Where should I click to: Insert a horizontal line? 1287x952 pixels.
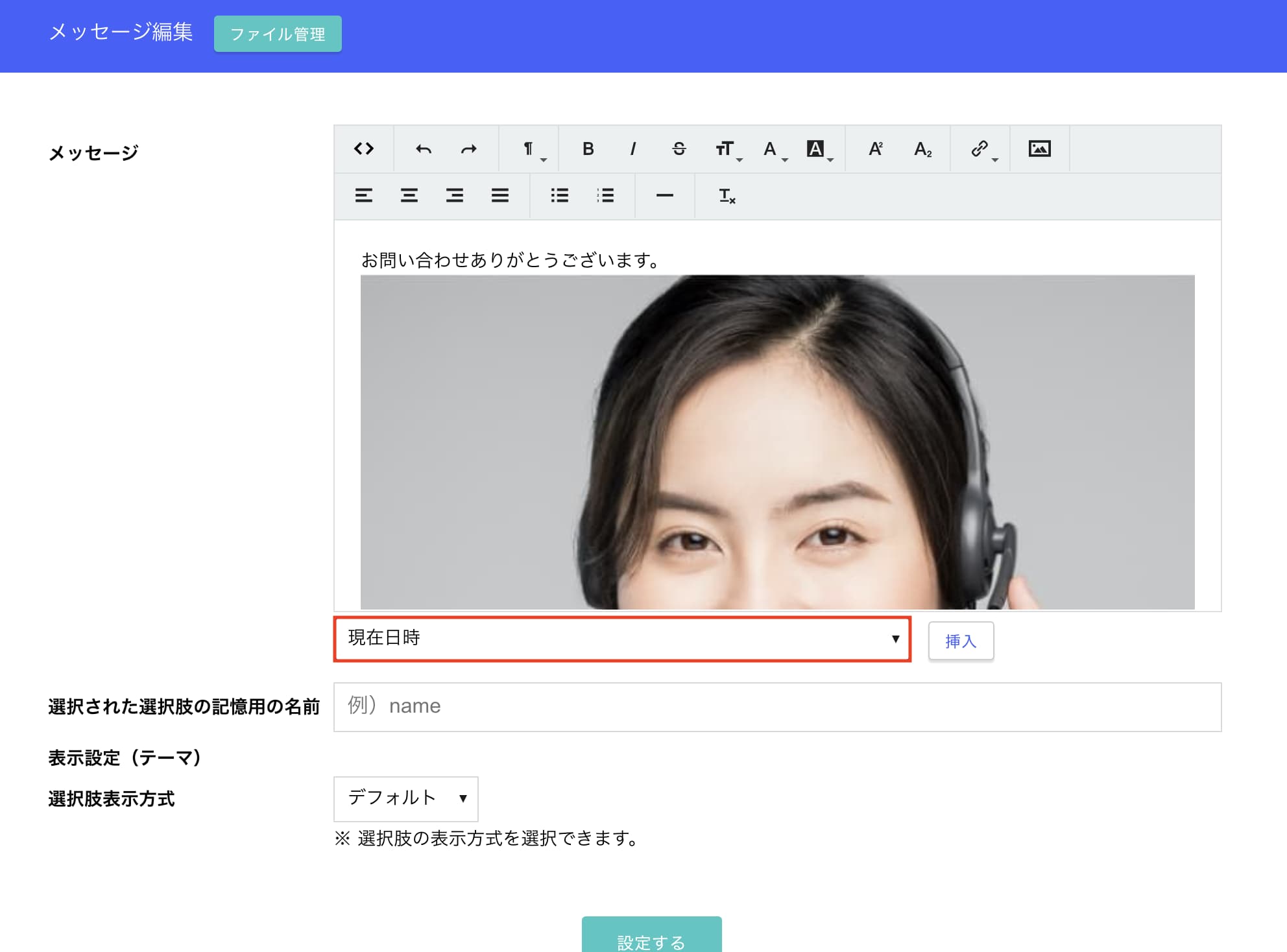coord(665,195)
